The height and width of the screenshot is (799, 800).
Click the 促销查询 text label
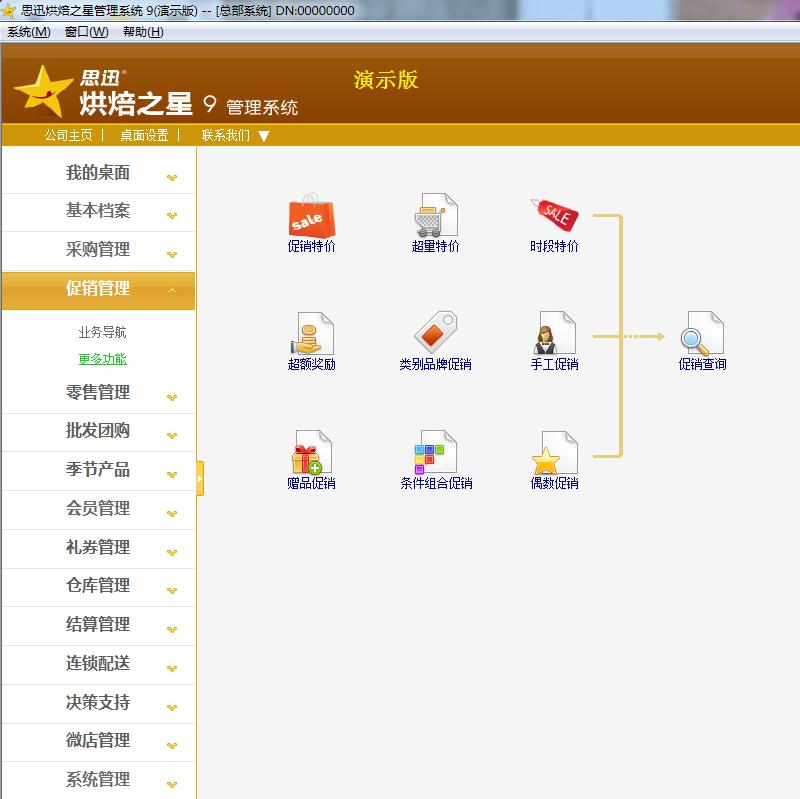pyautogui.click(x=702, y=364)
